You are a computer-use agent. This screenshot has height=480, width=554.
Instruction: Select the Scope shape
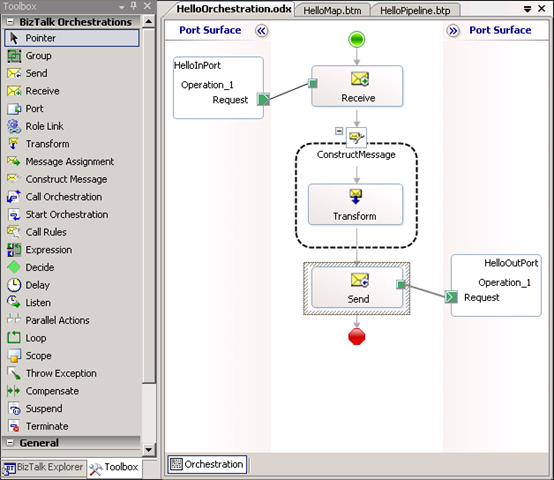[x=72, y=356]
